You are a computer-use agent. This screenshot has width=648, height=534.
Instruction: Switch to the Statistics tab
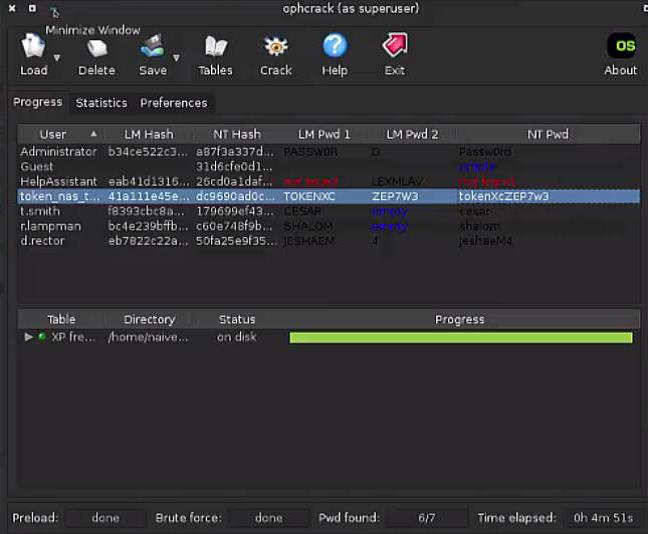(x=101, y=103)
